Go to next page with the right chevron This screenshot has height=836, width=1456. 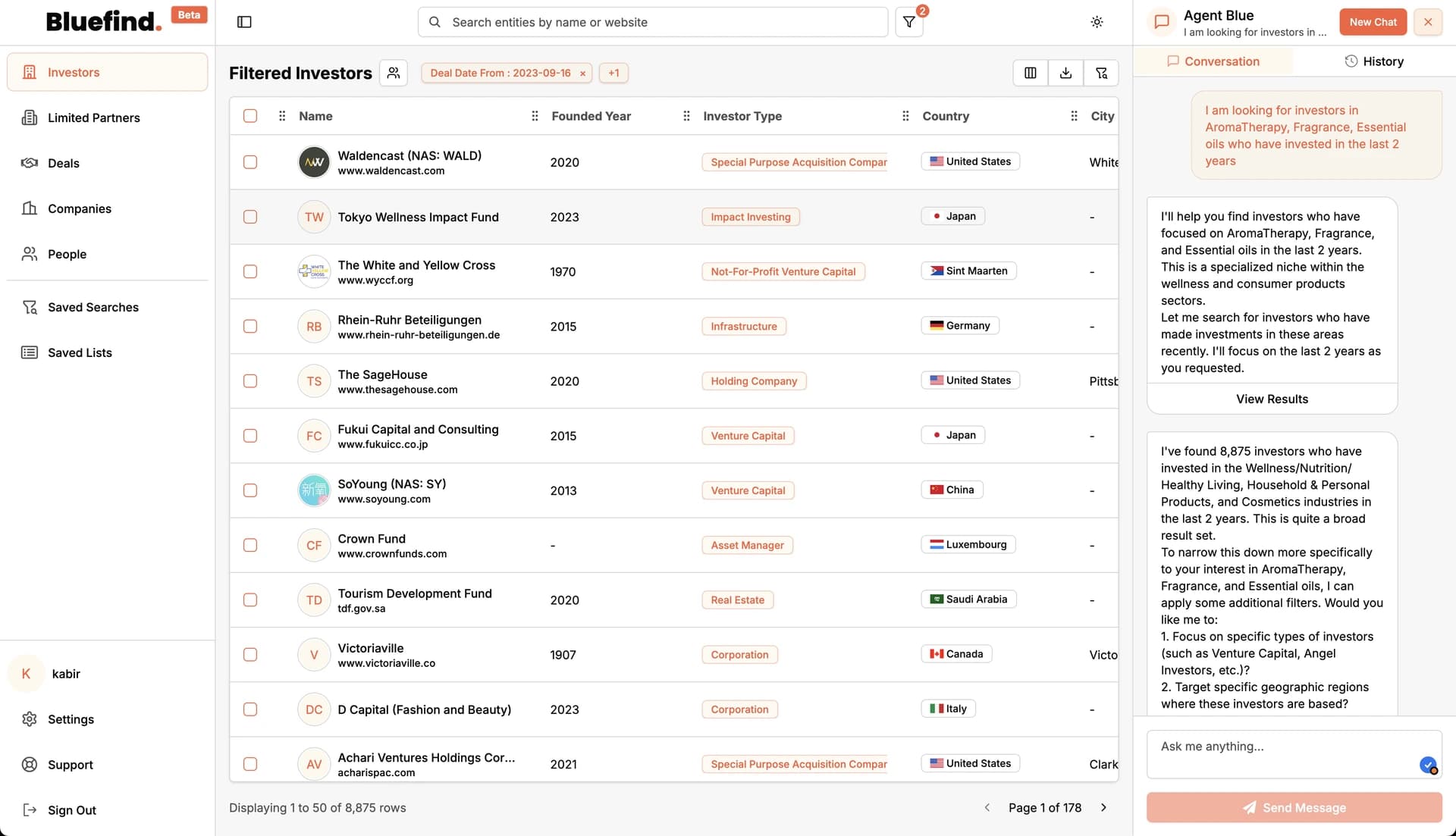click(1103, 807)
